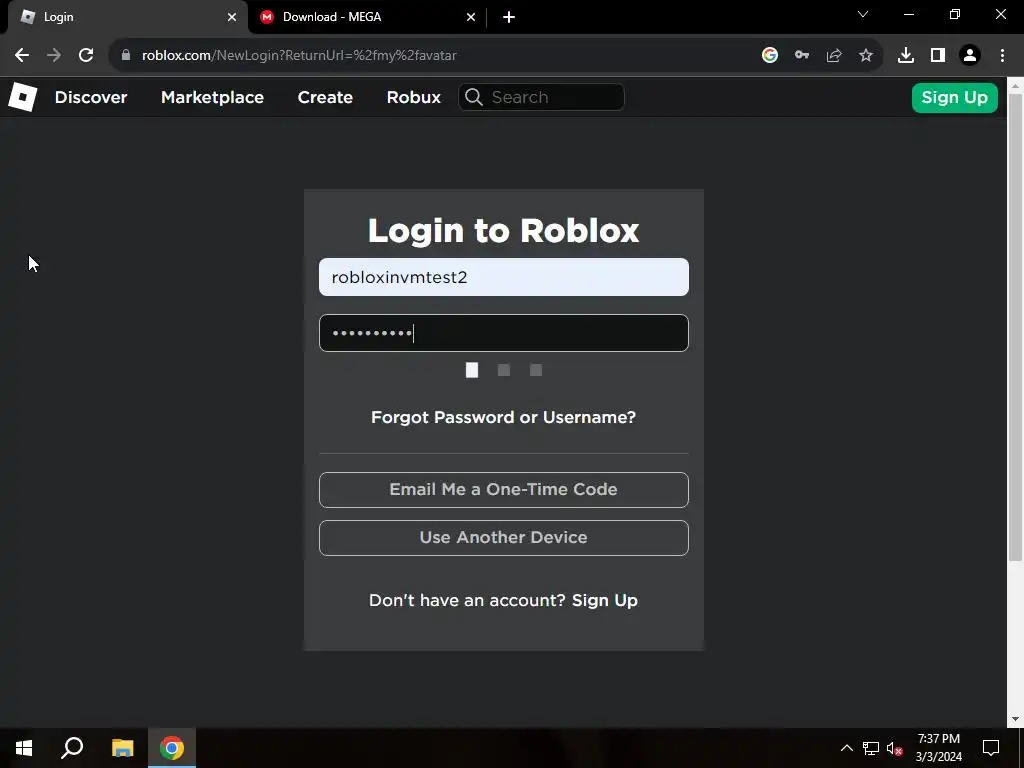Click Email Me a One-Time Code button
The image size is (1024, 768).
pyautogui.click(x=504, y=490)
